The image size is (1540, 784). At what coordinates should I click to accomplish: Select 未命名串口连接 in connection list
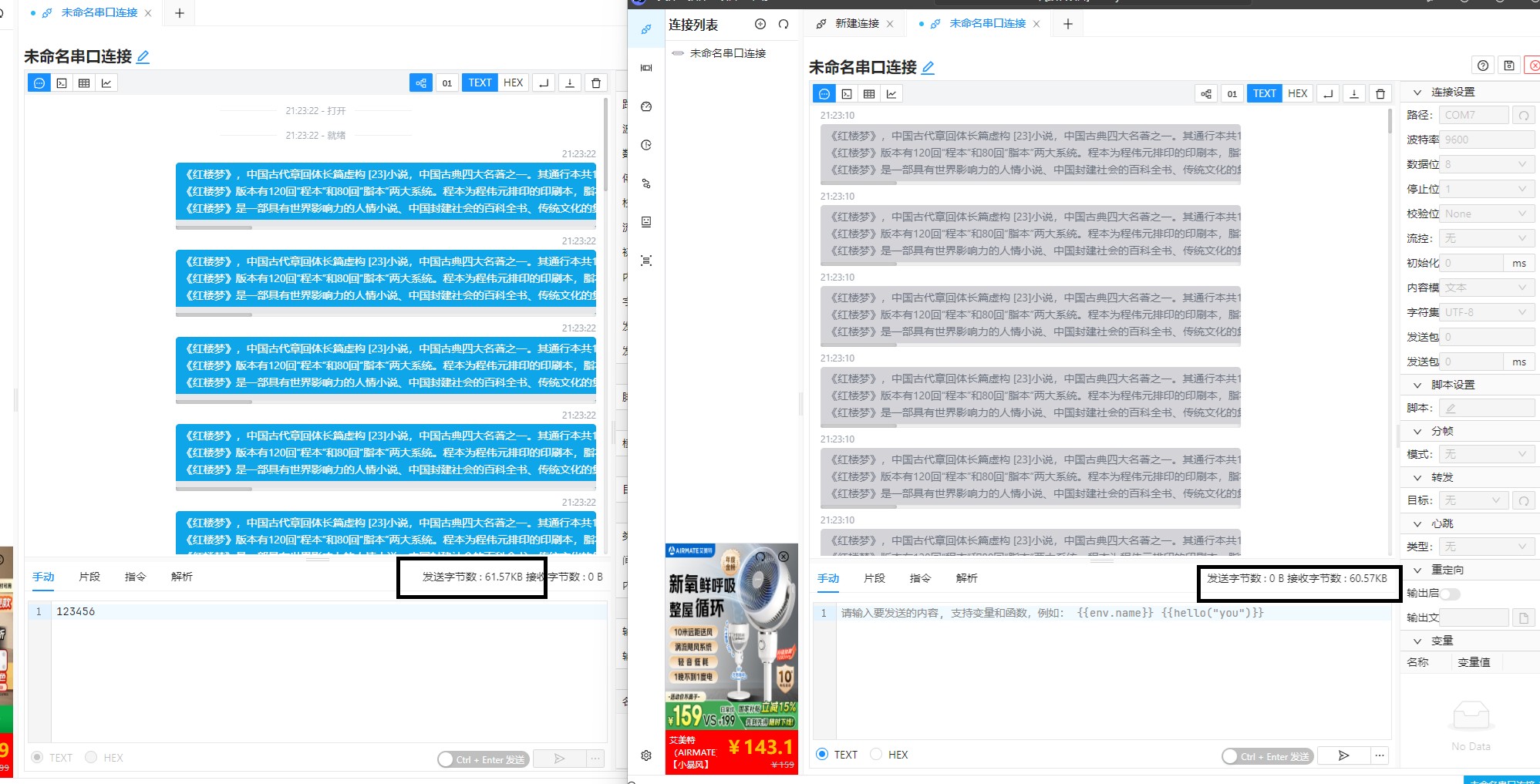(x=727, y=53)
